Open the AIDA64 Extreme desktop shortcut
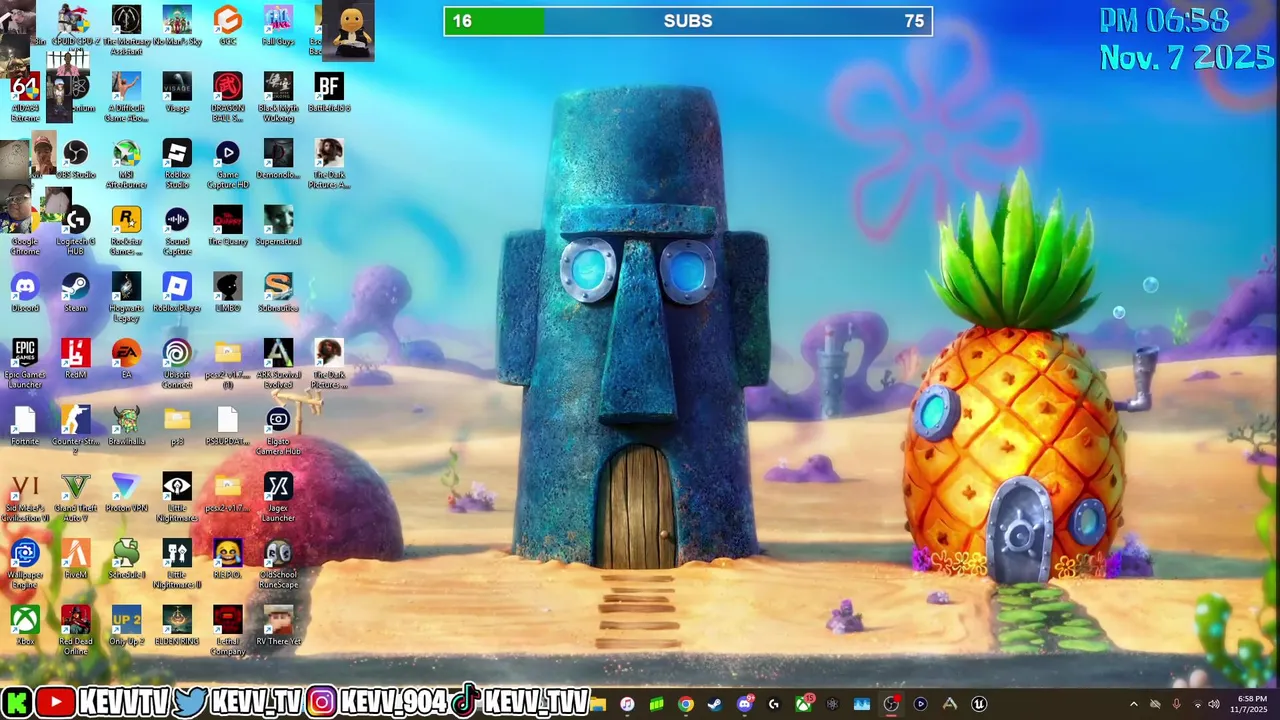Image resolution: width=1280 pixels, height=720 pixels. pos(25,96)
